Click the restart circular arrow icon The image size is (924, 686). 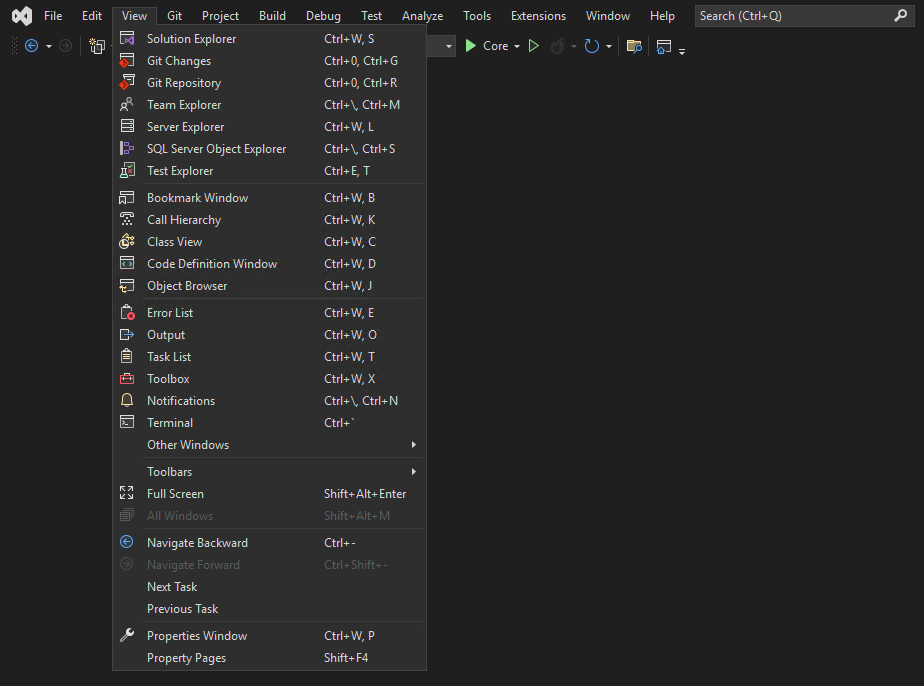(592, 46)
